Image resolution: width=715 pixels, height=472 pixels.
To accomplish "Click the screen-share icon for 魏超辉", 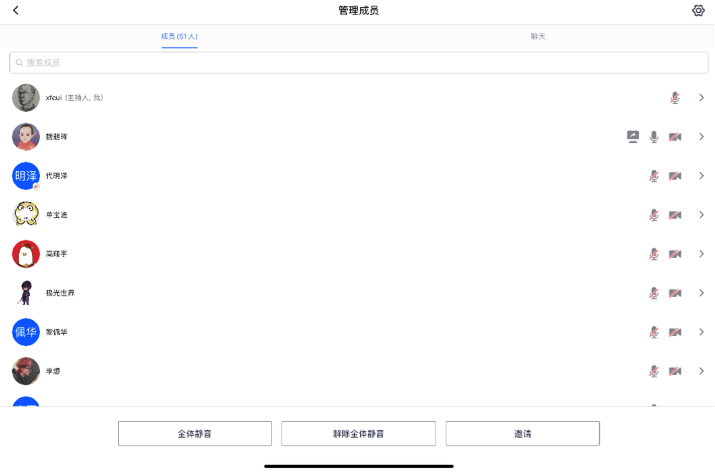I will pos(632,137).
